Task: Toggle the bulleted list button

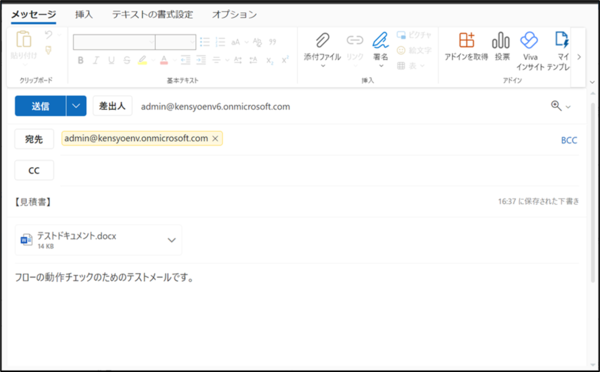Action: click(205, 42)
